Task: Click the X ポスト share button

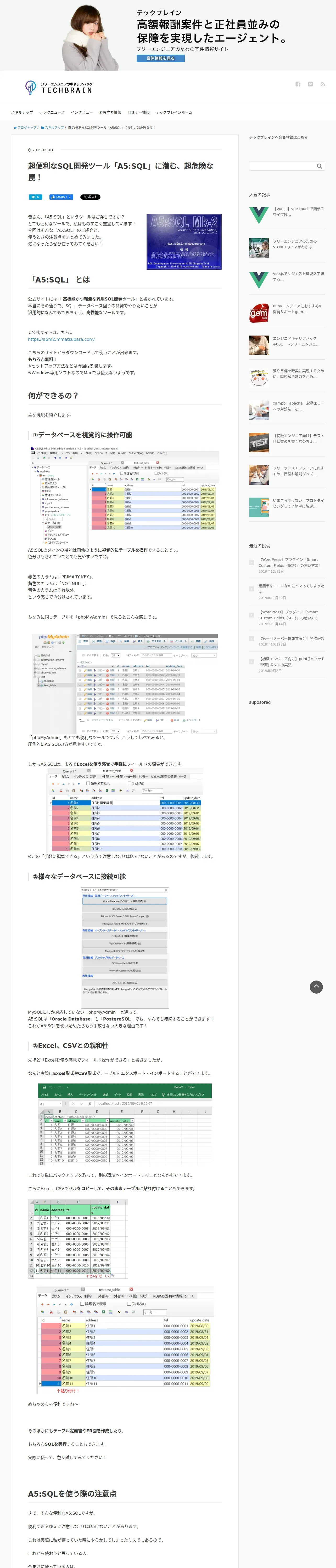Action: tap(90, 197)
